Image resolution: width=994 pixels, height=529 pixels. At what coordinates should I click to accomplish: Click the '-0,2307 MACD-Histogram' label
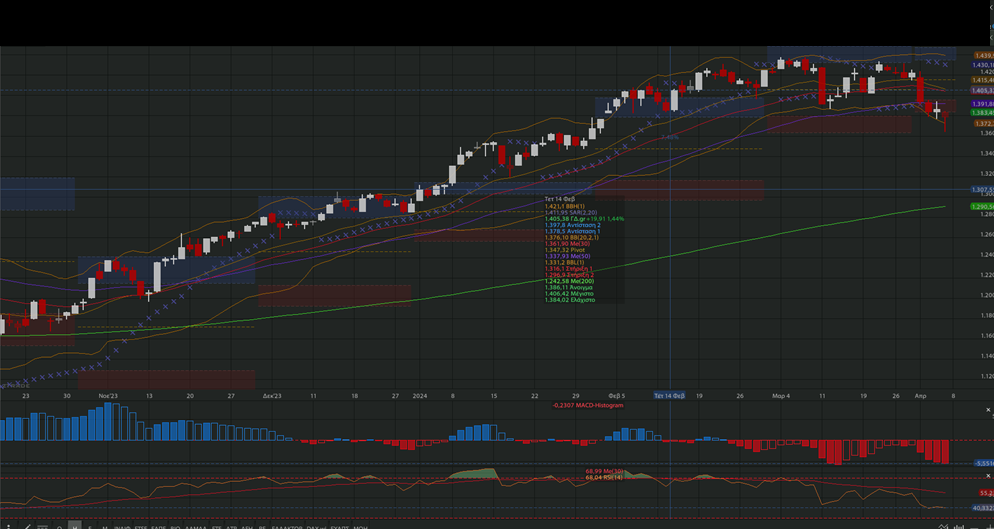(588, 405)
